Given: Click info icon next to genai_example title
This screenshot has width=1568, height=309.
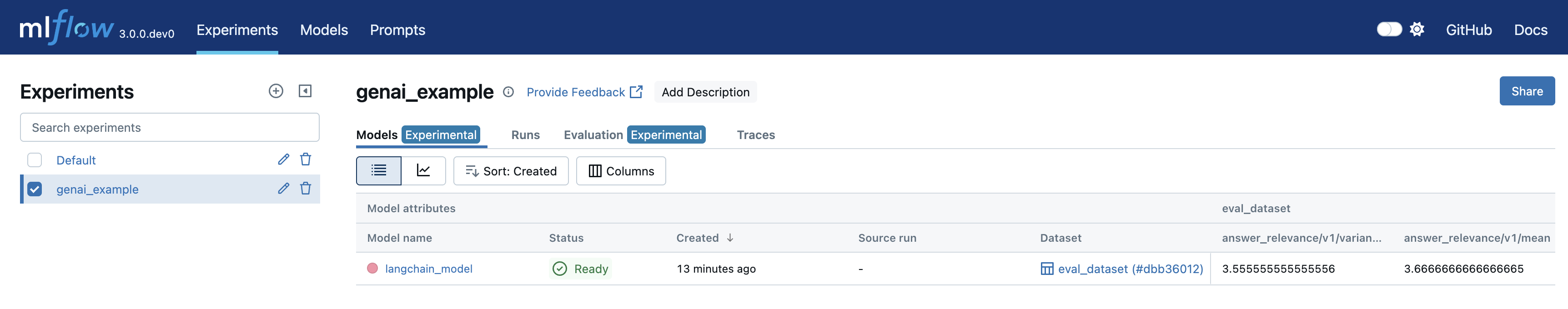Looking at the screenshot, I should (x=508, y=92).
